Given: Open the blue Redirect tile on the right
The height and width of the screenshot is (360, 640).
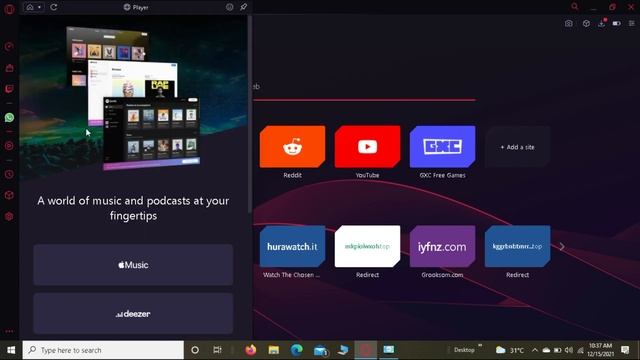Looking at the screenshot, I should coord(518,247).
